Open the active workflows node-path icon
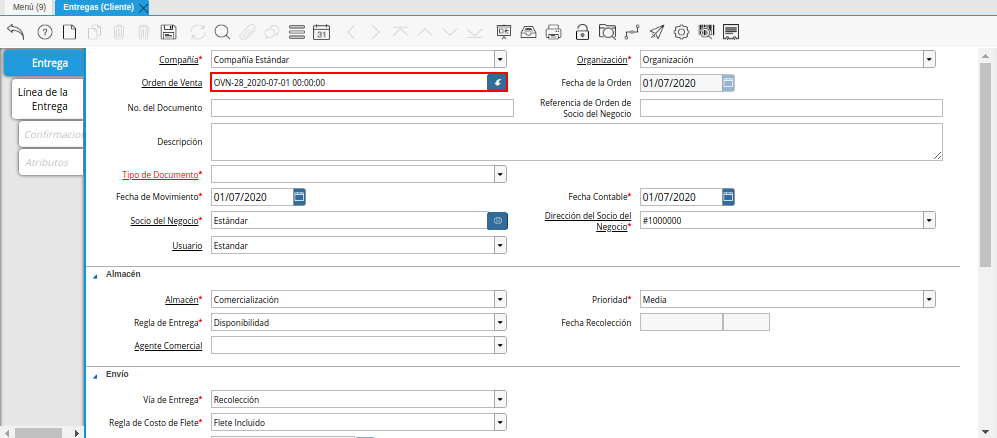 (x=631, y=32)
